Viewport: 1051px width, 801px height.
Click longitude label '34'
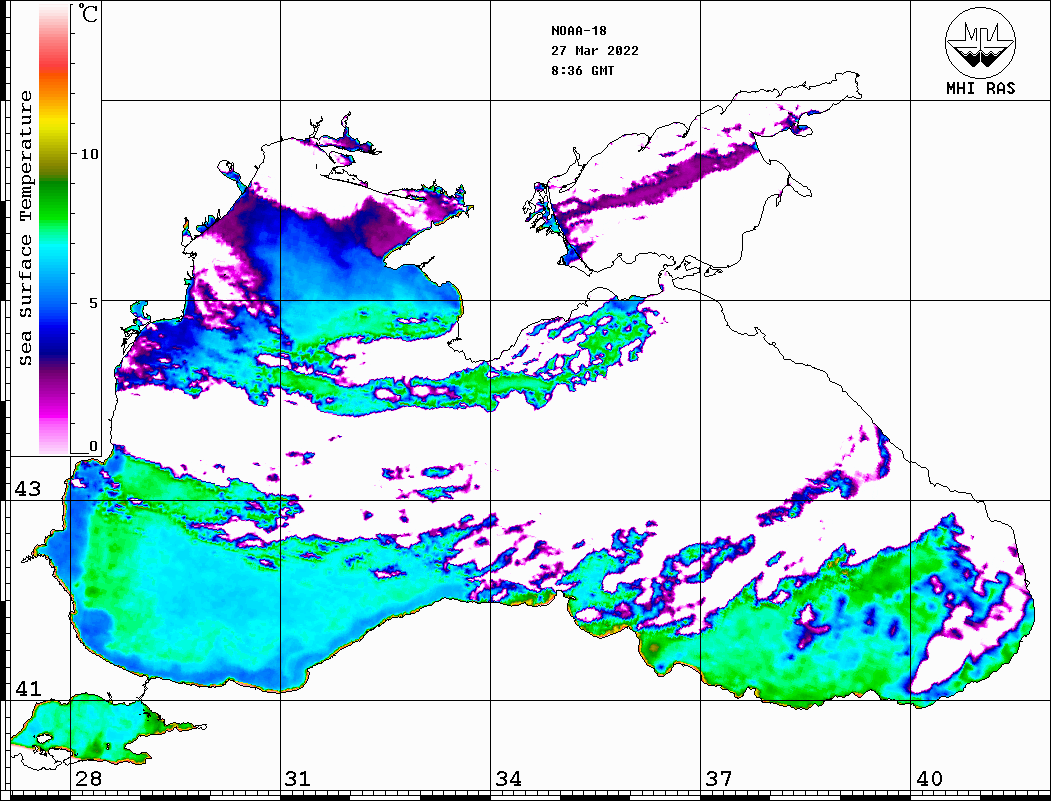[x=508, y=779]
